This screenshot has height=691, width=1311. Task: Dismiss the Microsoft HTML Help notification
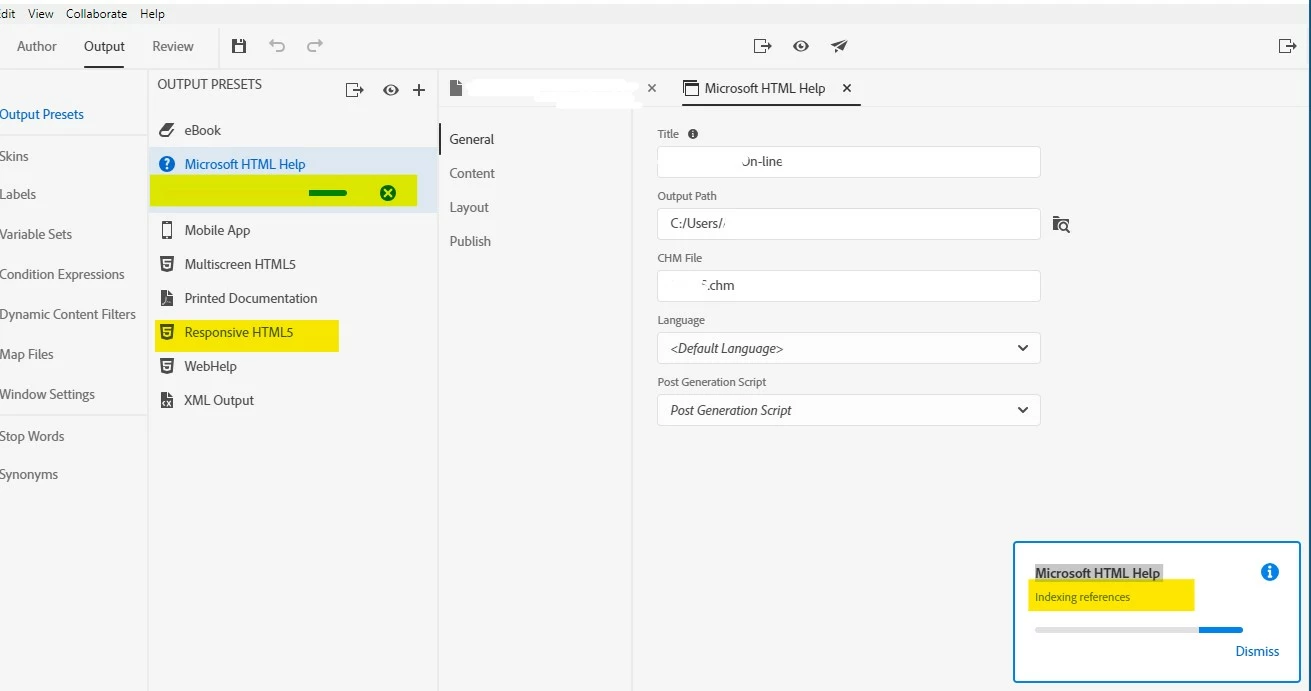[x=1257, y=651]
